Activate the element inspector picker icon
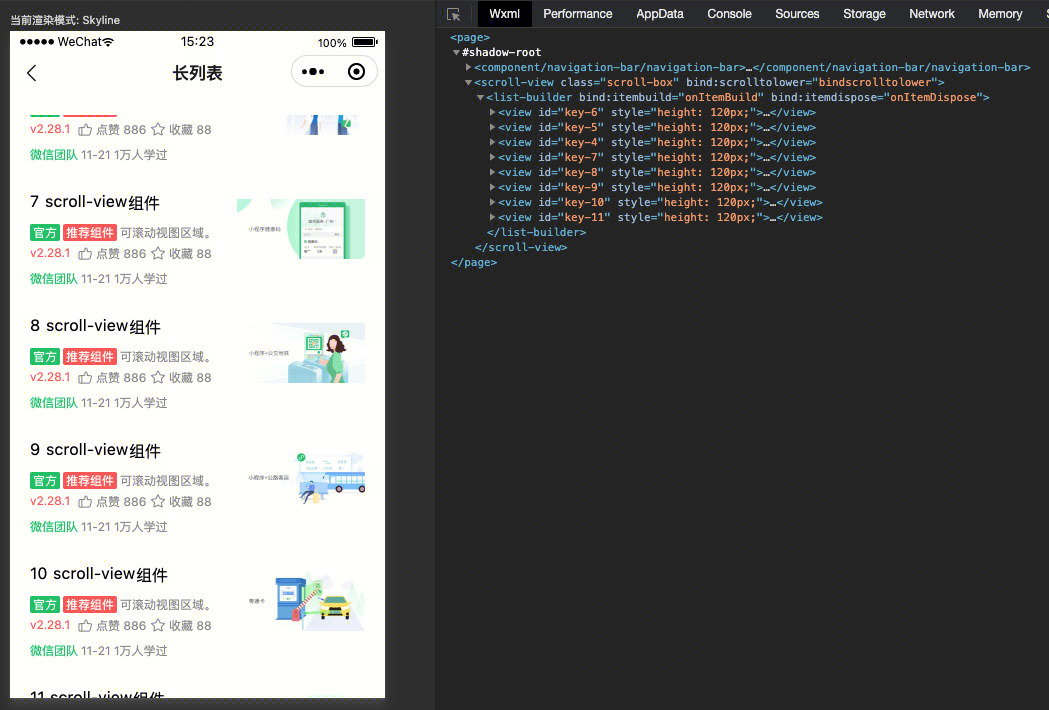The image size is (1049, 710). pyautogui.click(x=454, y=14)
